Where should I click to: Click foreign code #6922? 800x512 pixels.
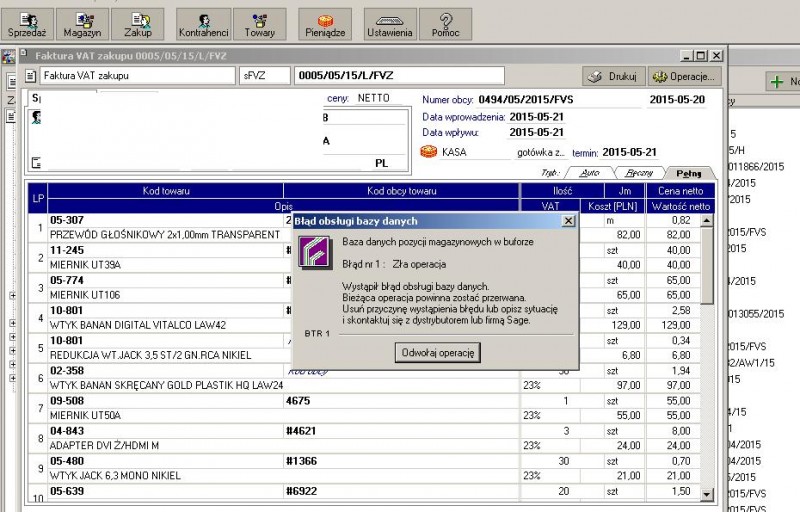(x=301, y=491)
